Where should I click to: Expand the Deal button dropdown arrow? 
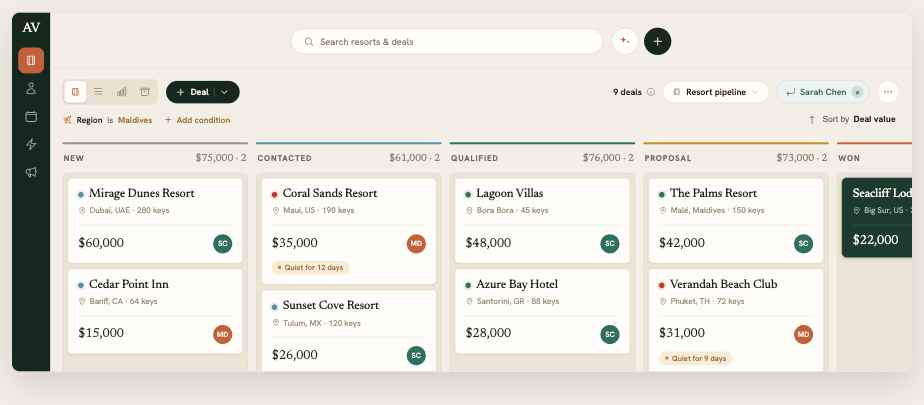pyautogui.click(x=225, y=92)
